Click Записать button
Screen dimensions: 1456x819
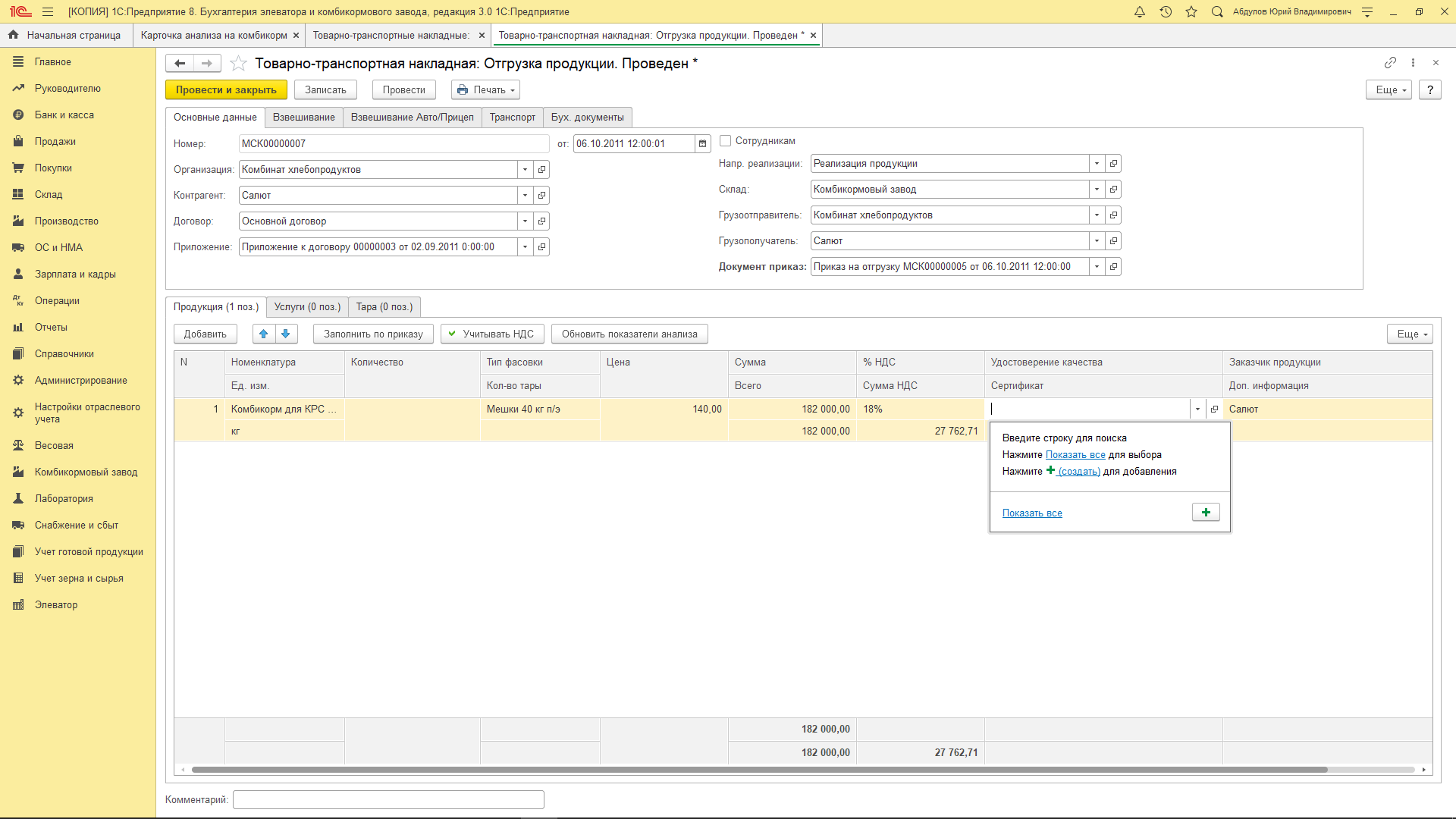pyautogui.click(x=325, y=89)
